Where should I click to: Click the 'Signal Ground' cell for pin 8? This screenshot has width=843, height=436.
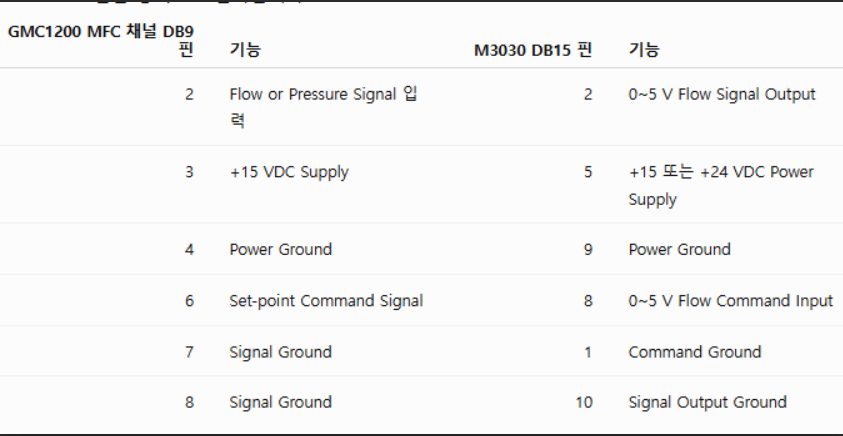click(x=281, y=402)
